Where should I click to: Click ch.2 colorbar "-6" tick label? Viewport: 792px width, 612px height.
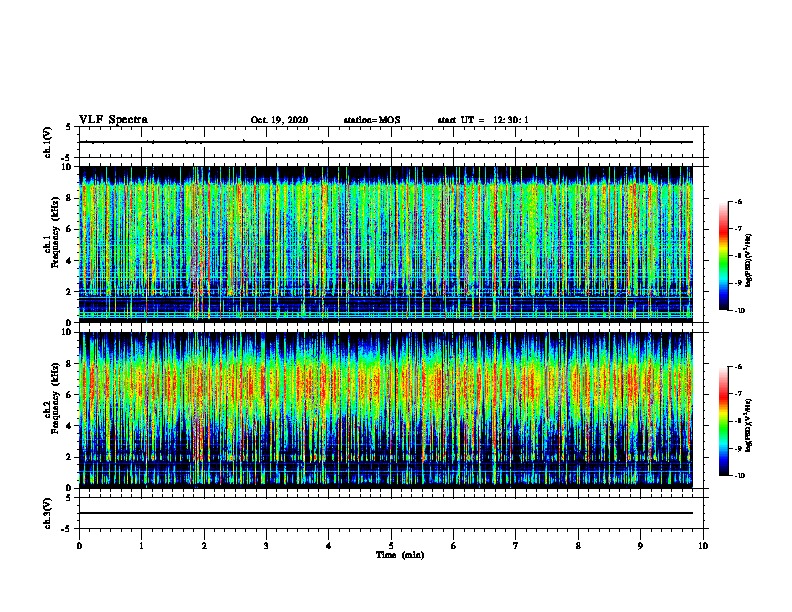[x=738, y=367]
